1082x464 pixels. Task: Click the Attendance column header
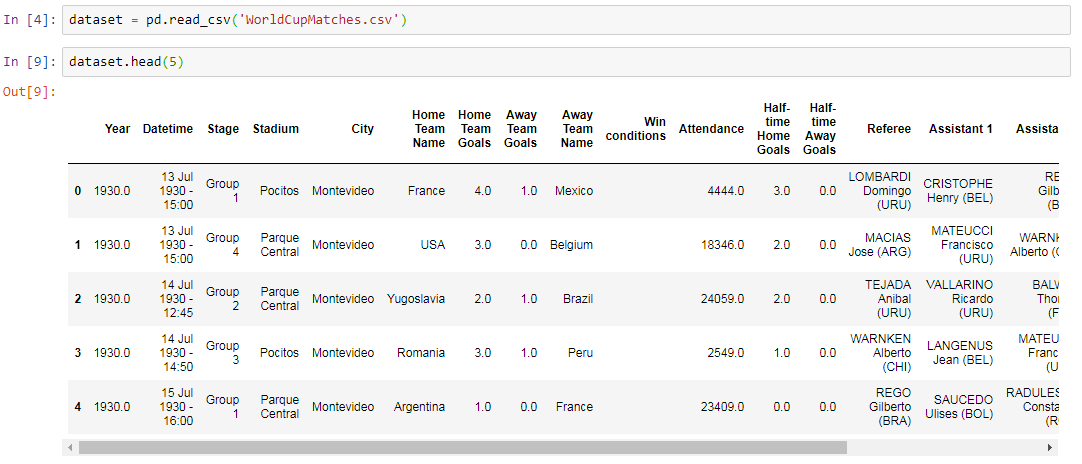point(711,129)
